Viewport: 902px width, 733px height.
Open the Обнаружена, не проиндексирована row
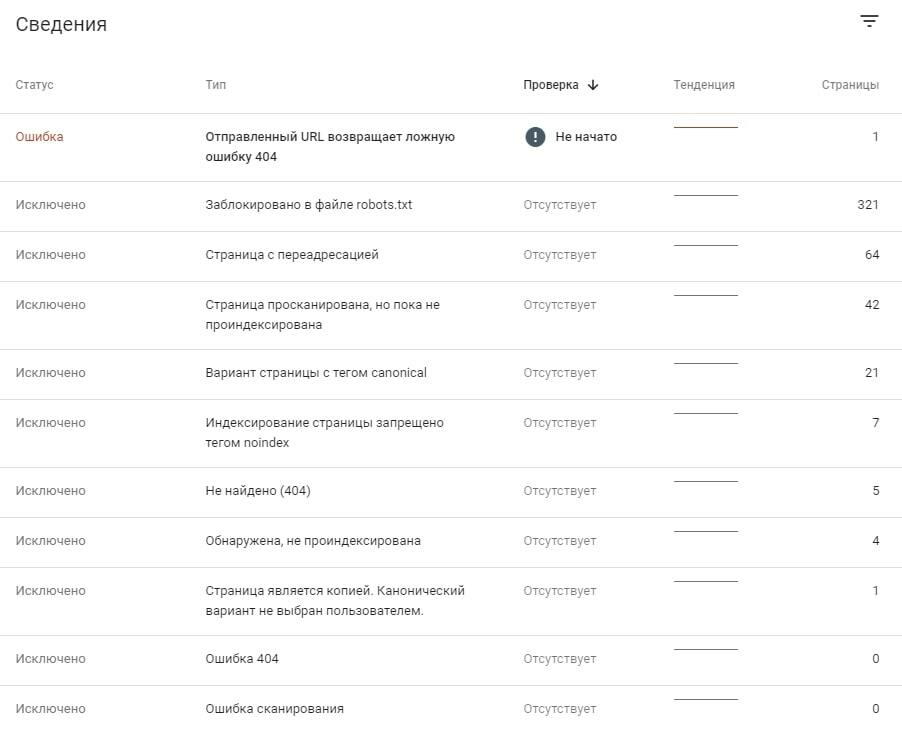pyautogui.click(x=451, y=543)
